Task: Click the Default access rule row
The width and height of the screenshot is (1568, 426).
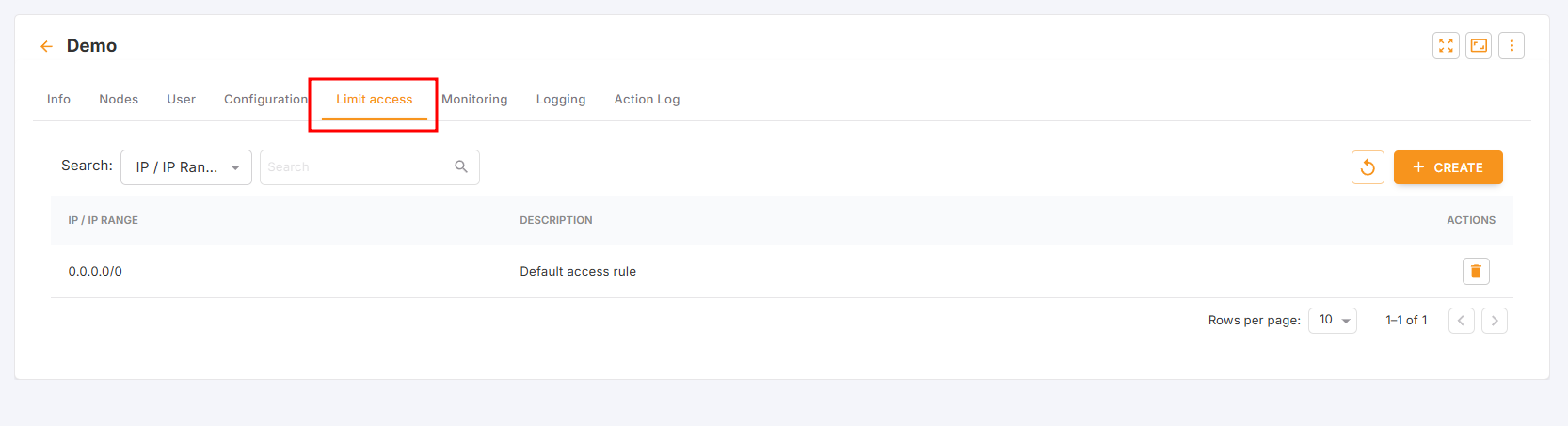Action: click(x=578, y=271)
